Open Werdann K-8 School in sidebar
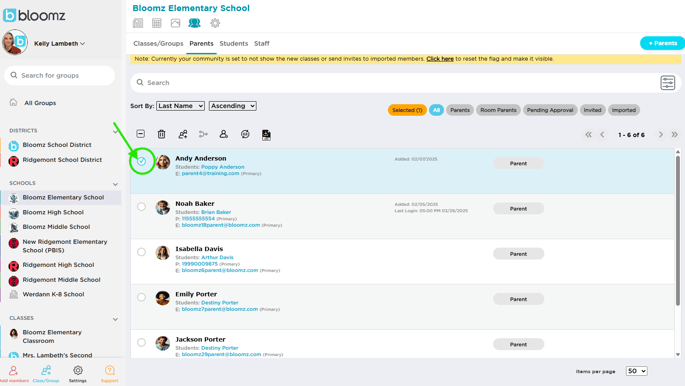 (53, 294)
